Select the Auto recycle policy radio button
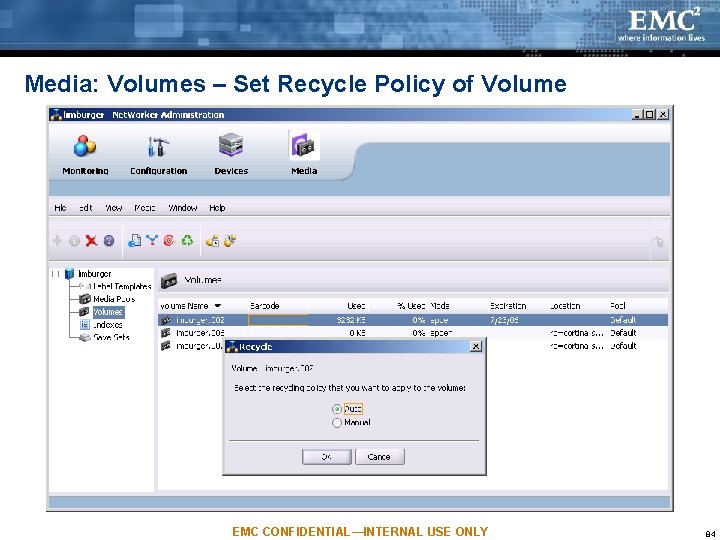 tap(337, 409)
